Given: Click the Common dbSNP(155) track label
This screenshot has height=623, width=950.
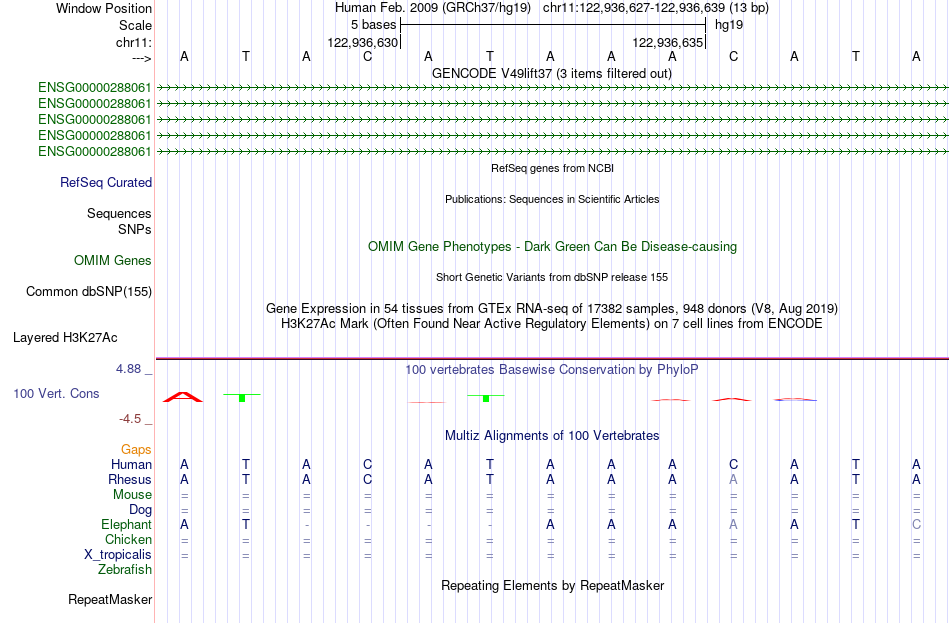Looking at the screenshot, I should tap(89, 292).
